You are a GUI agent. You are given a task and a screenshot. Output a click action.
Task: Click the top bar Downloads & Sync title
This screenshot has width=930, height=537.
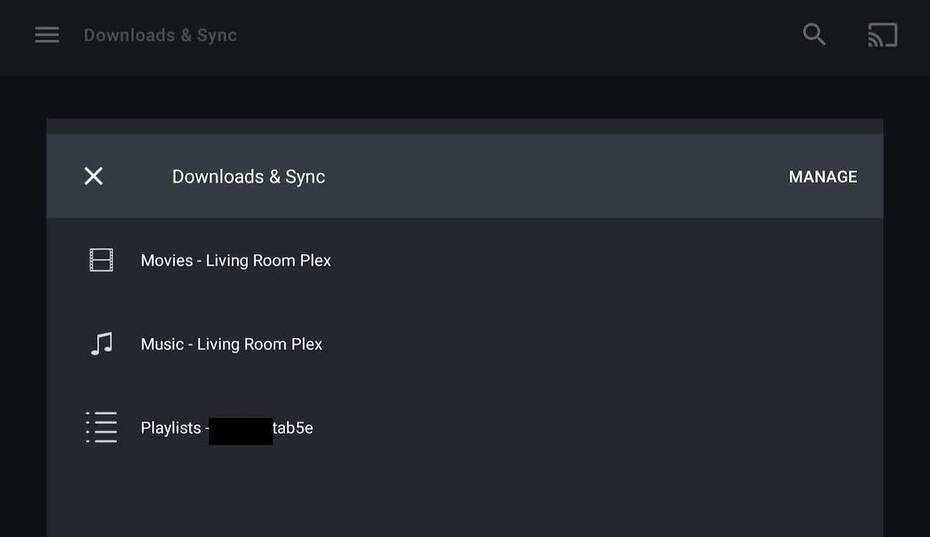160,35
